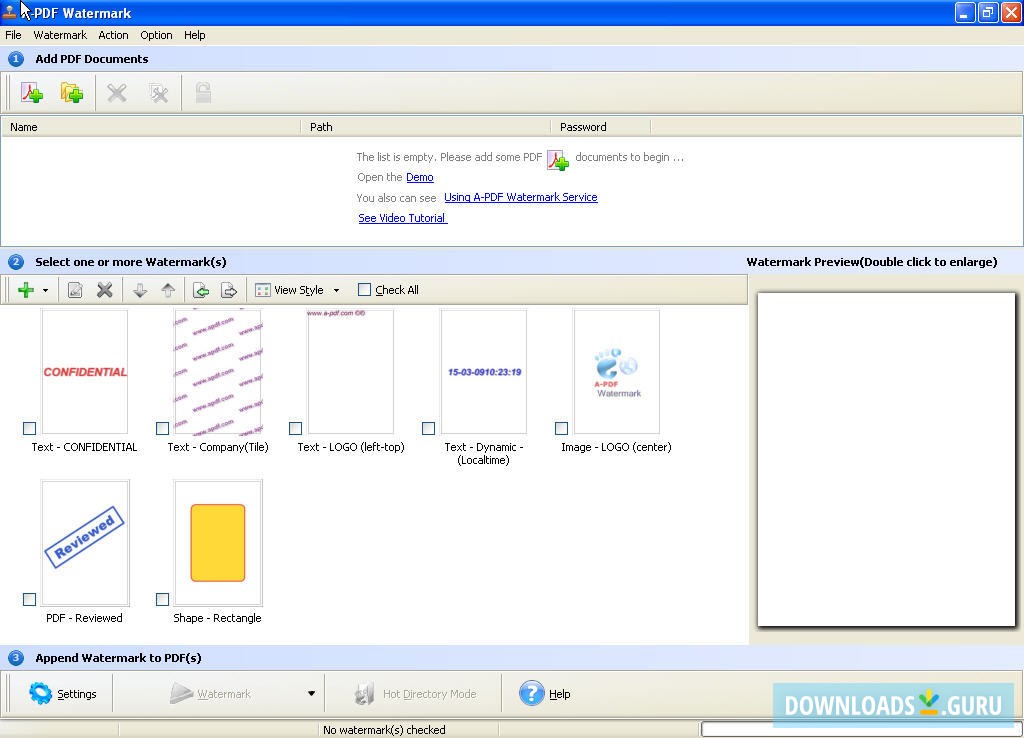
Task: Check the PDF - Reviewed watermark box
Action: point(30,599)
